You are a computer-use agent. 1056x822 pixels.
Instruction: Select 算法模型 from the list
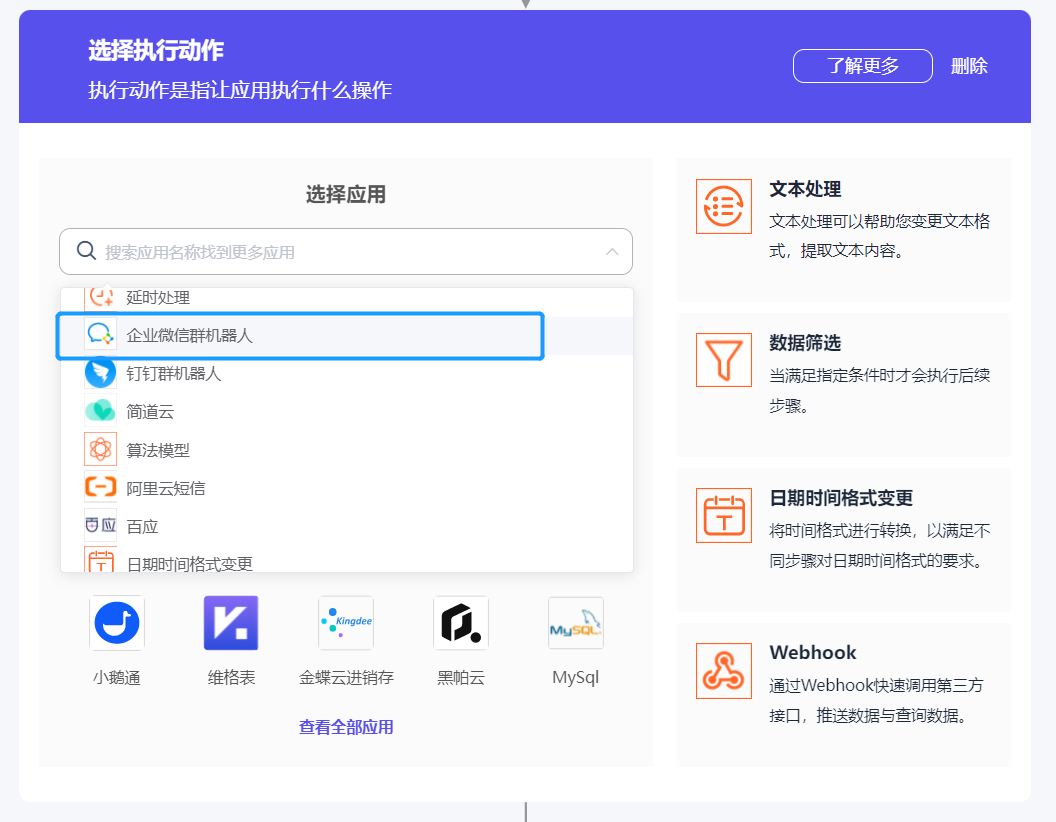pos(347,450)
